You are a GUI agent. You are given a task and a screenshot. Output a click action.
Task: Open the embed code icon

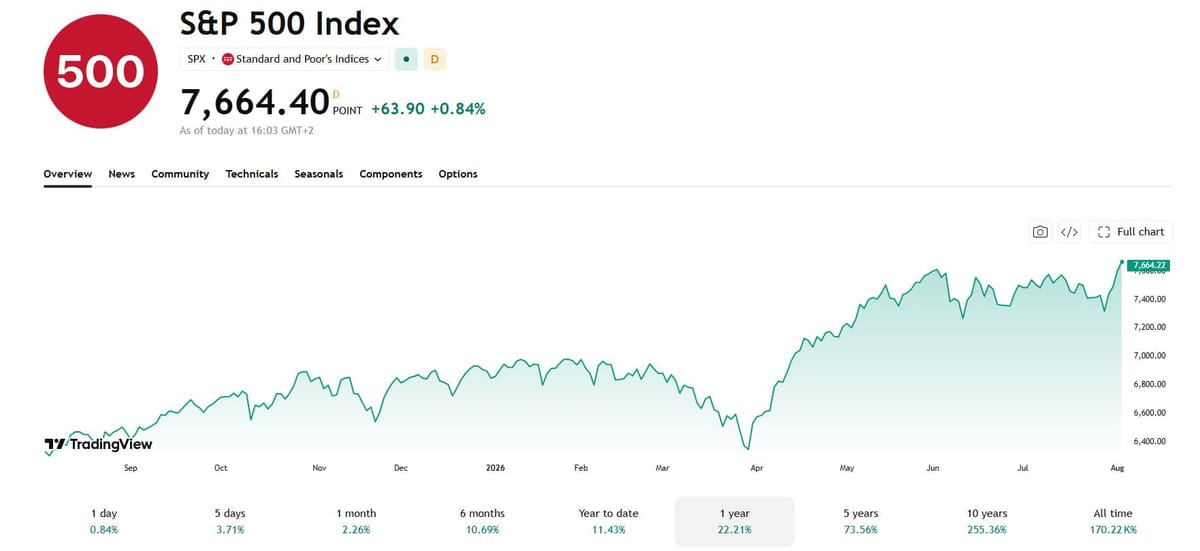tap(1069, 232)
